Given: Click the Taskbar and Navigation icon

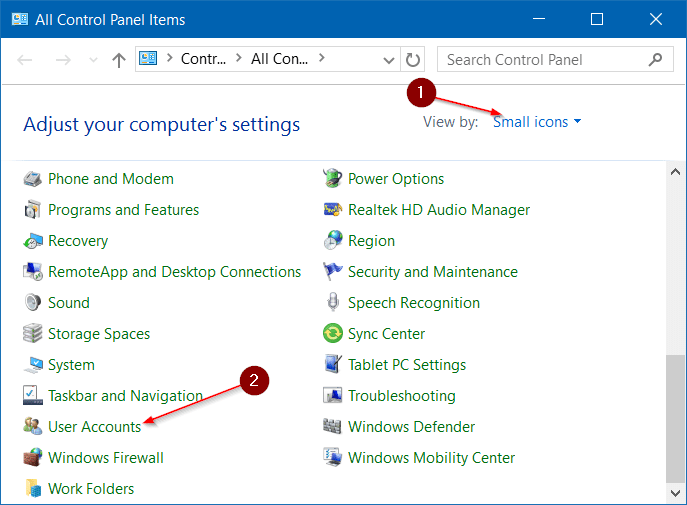Looking at the screenshot, I should pyautogui.click(x=33, y=396).
